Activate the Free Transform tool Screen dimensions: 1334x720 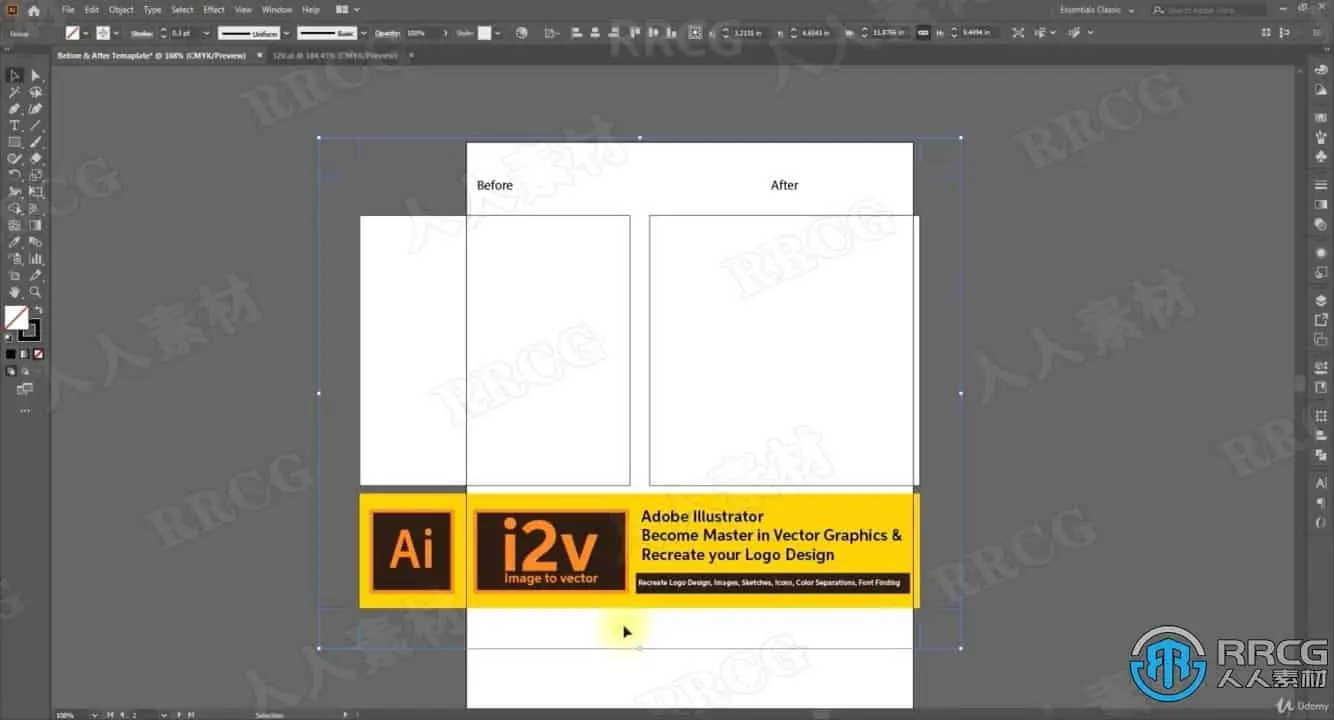pyautogui.click(x=35, y=192)
